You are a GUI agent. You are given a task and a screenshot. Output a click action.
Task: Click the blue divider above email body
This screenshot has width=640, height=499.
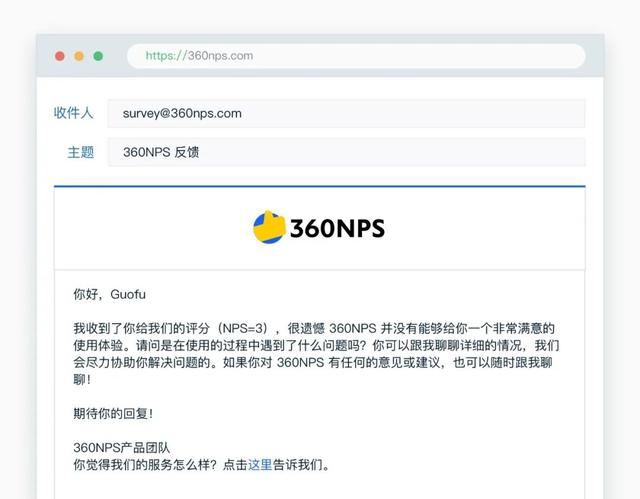click(x=320, y=186)
